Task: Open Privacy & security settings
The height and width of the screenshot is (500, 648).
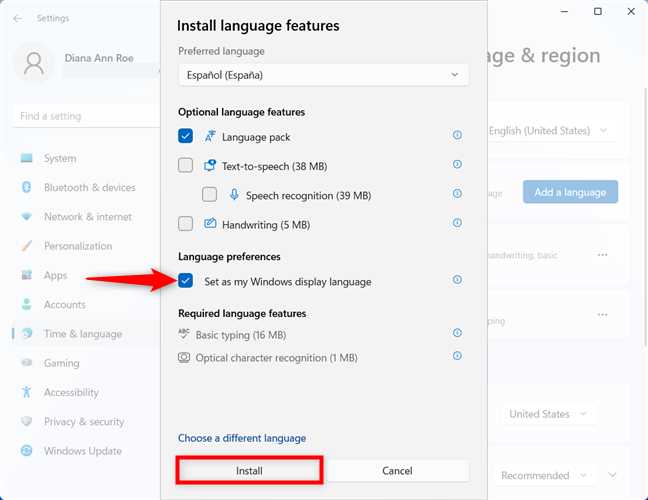Action: point(87,422)
